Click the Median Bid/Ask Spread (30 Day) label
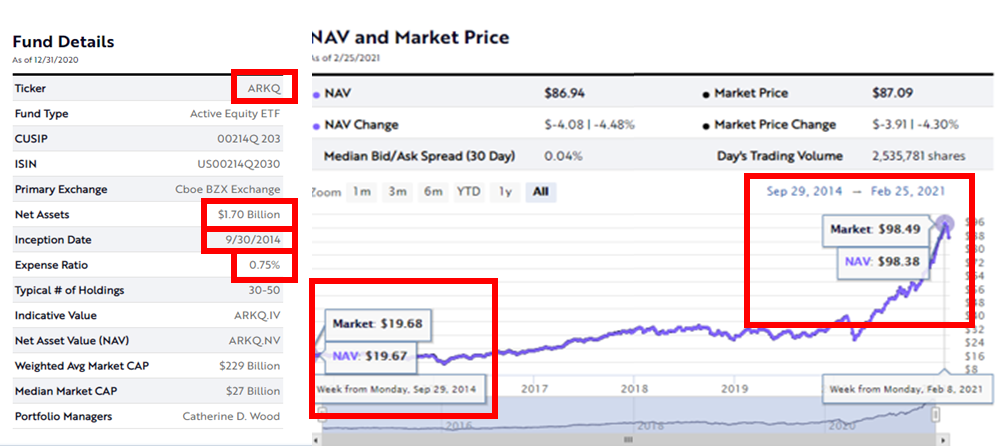 tap(419, 156)
